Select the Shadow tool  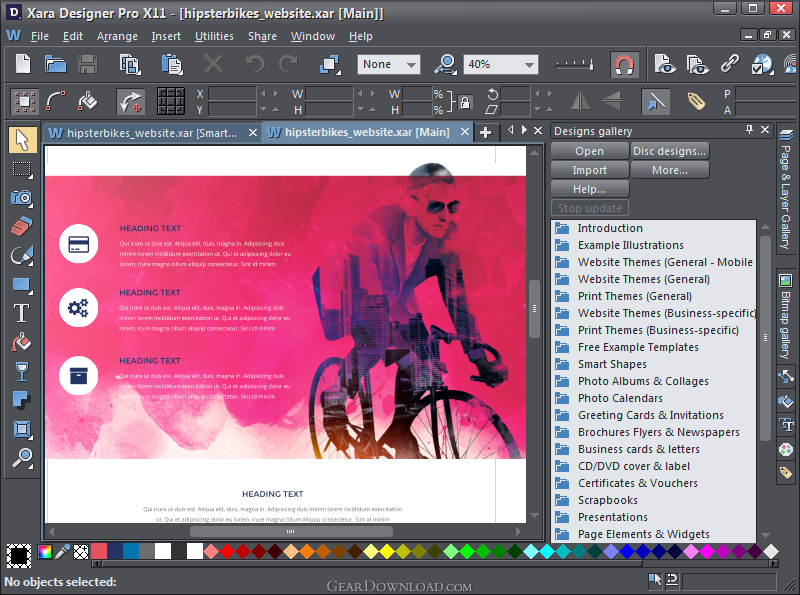tap(22, 400)
